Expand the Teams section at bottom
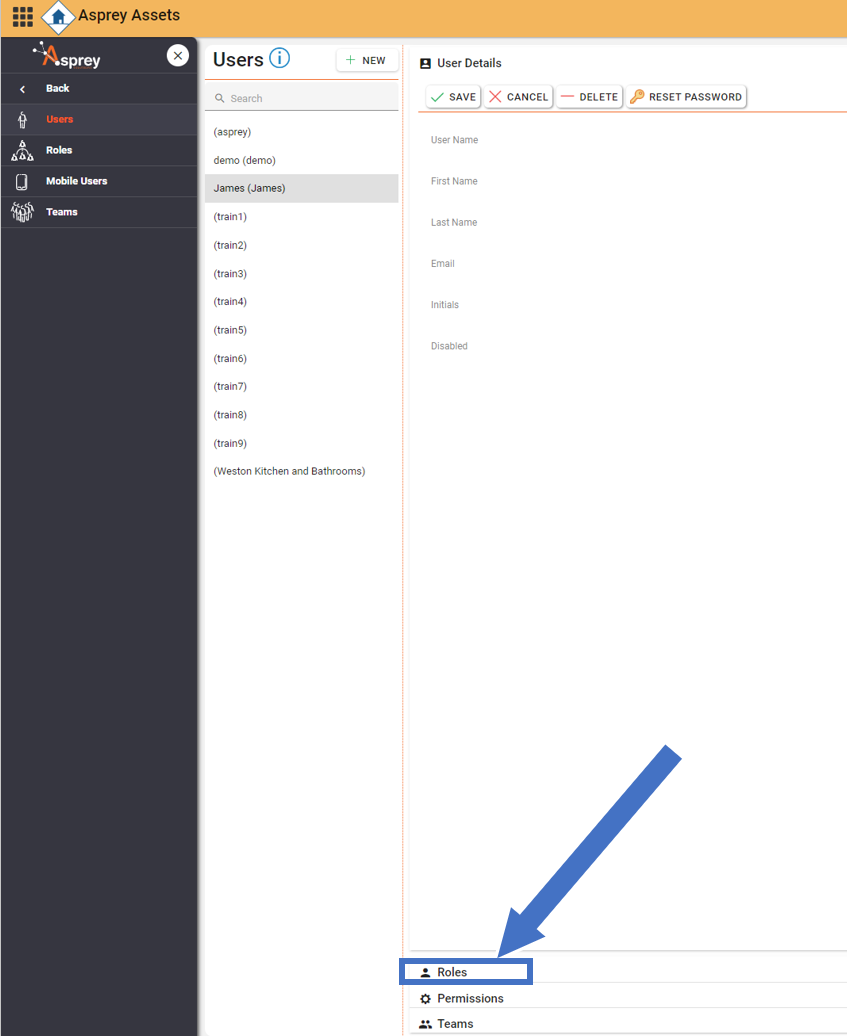Screen dimensions: 847x1036 coord(455,1024)
